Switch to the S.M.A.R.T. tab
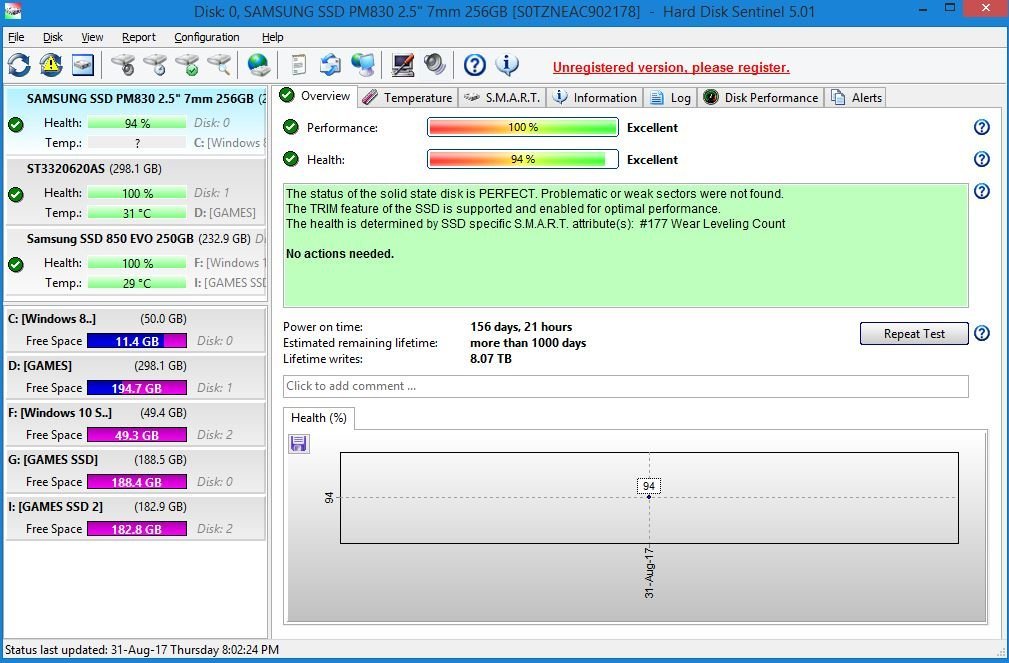The width and height of the screenshot is (1009, 663). point(503,97)
